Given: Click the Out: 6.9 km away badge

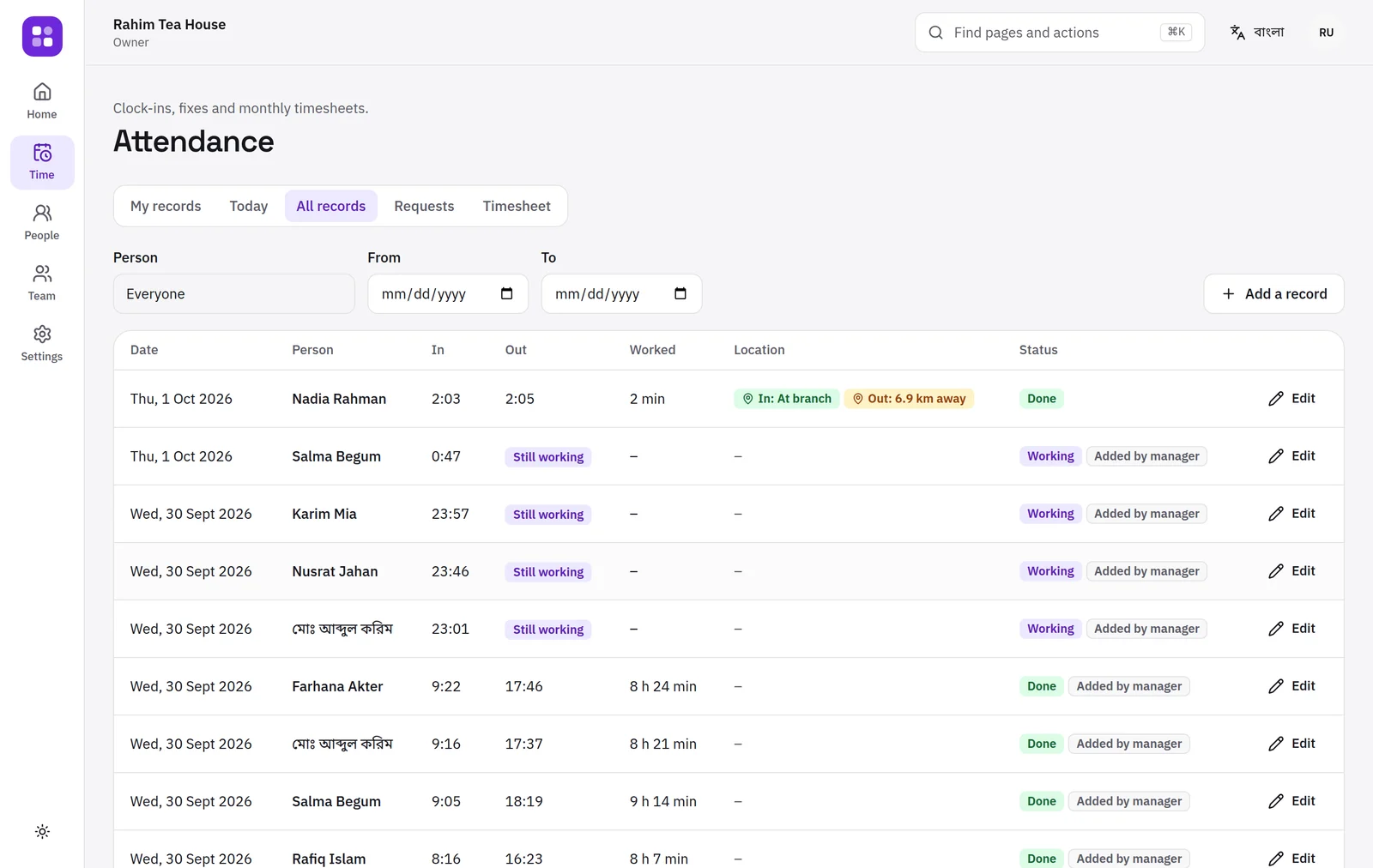Looking at the screenshot, I should (909, 399).
